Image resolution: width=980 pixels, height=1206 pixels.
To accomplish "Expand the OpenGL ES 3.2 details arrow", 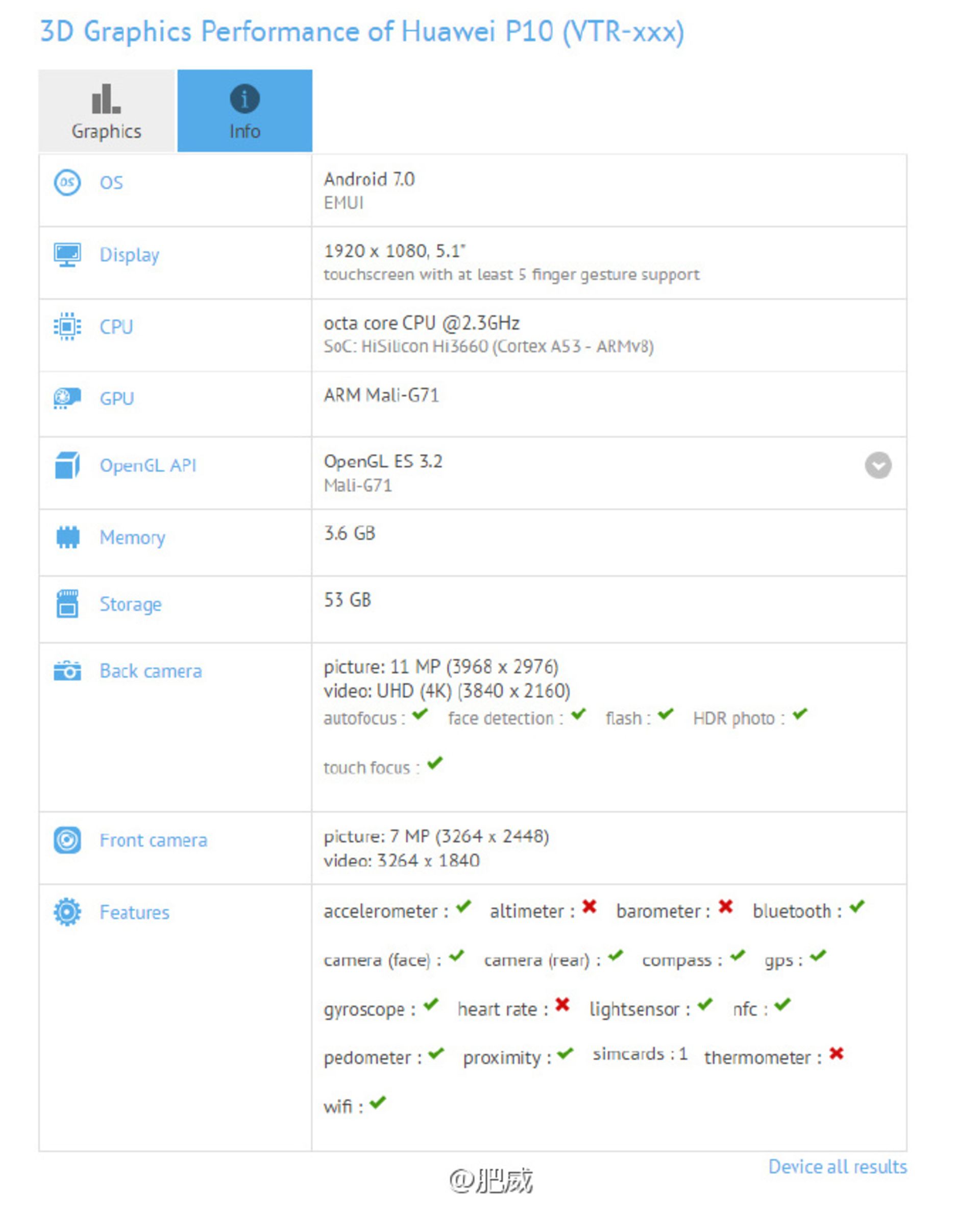I will pyautogui.click(x=878, y=465).
